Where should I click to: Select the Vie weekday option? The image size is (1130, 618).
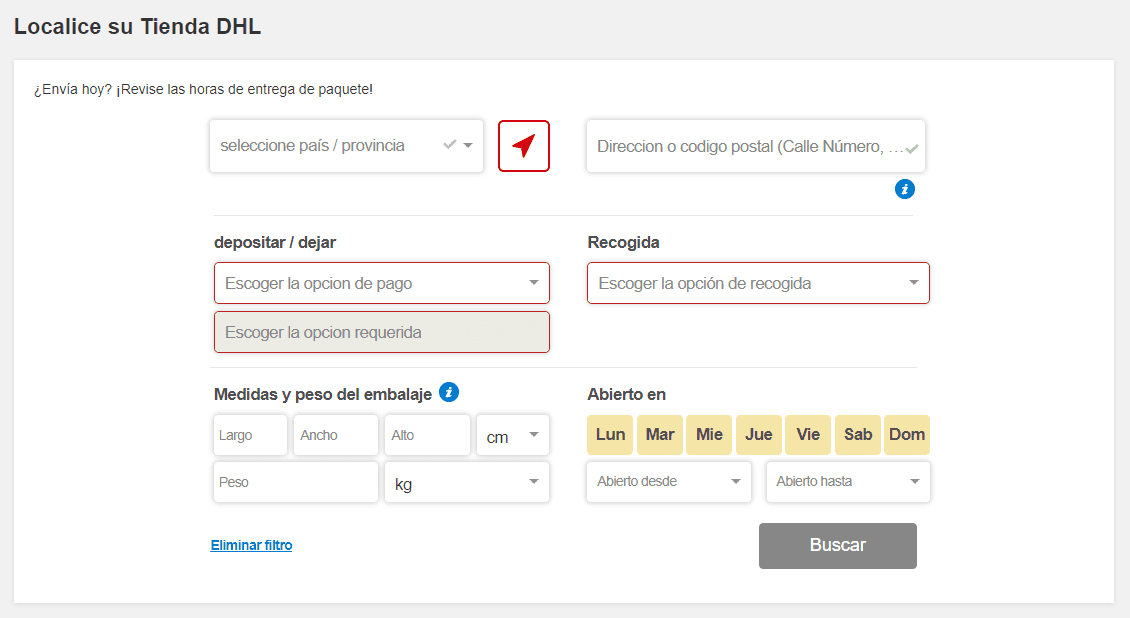[807, 434]
